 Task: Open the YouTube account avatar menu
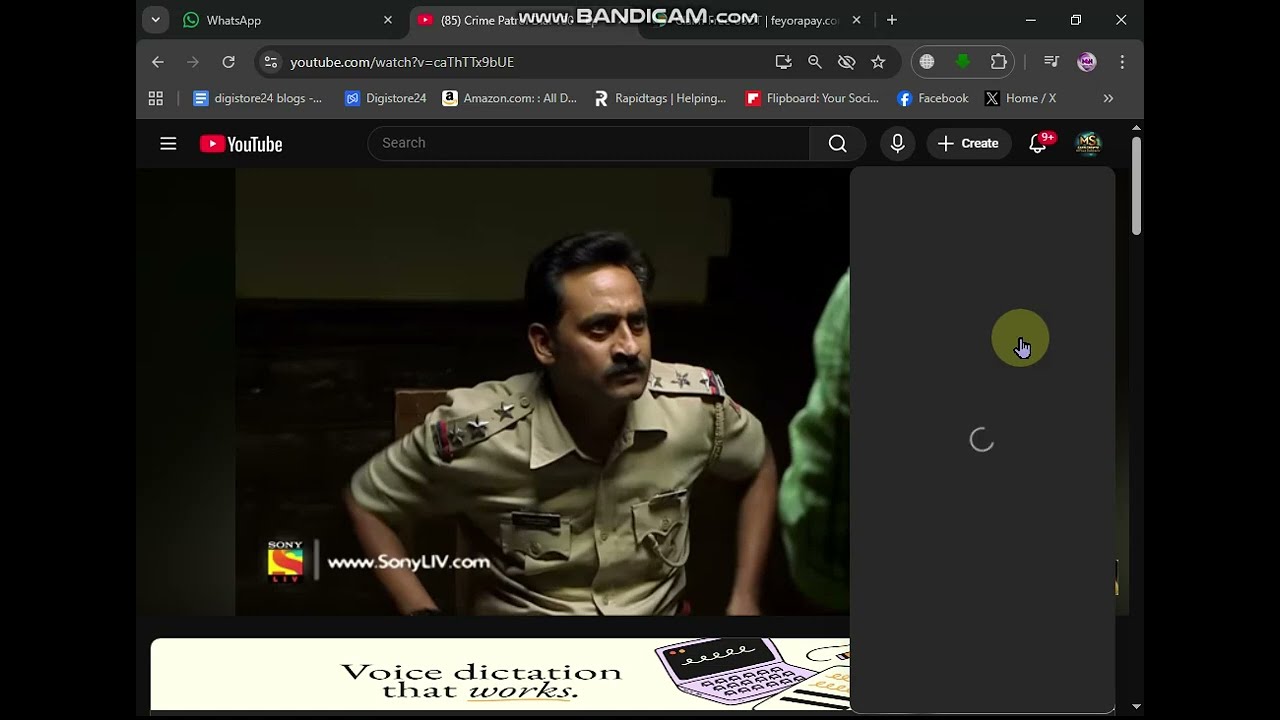(1088, 144)
